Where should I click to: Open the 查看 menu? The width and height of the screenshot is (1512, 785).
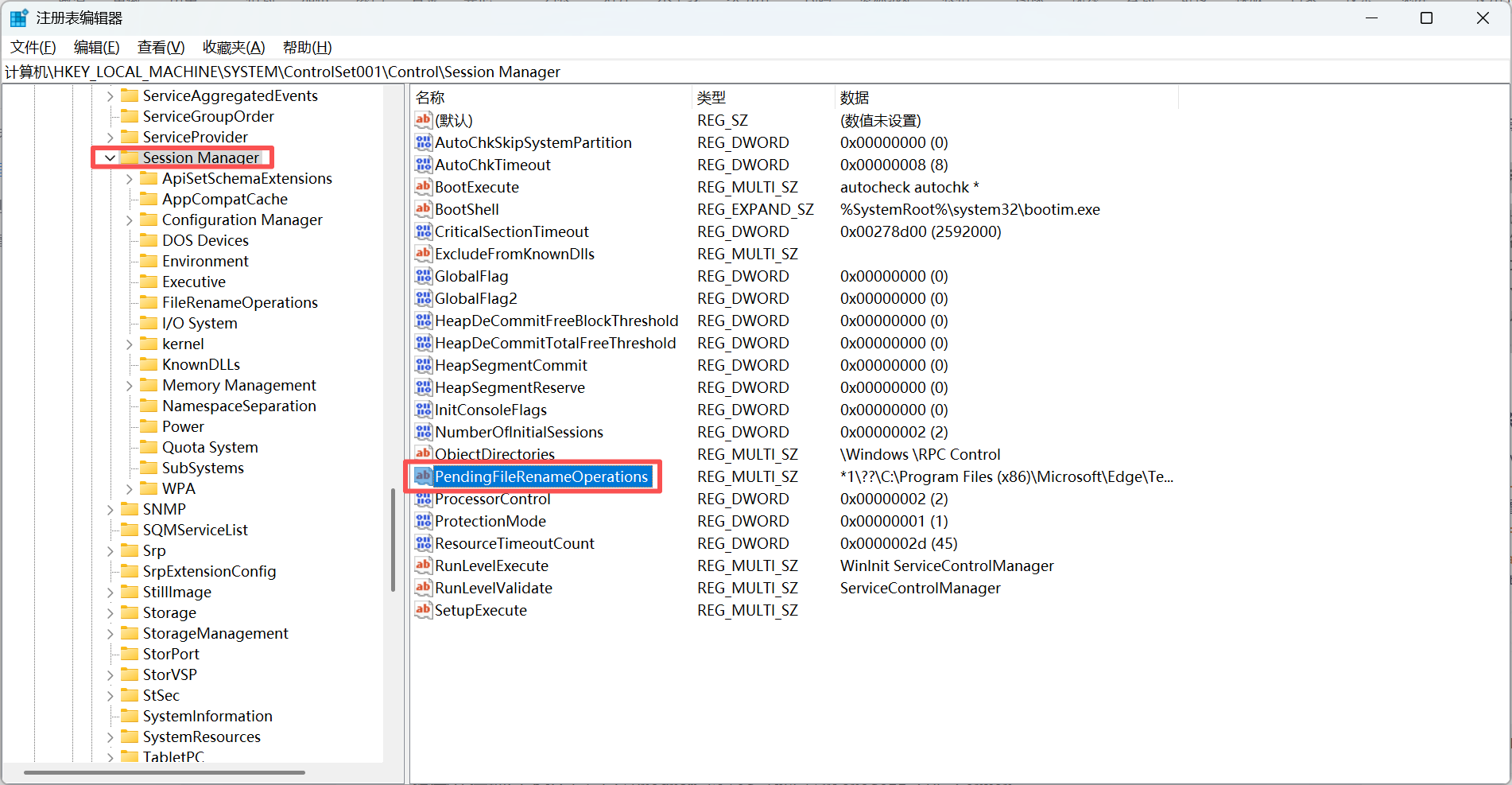click(x=161, y=47)
